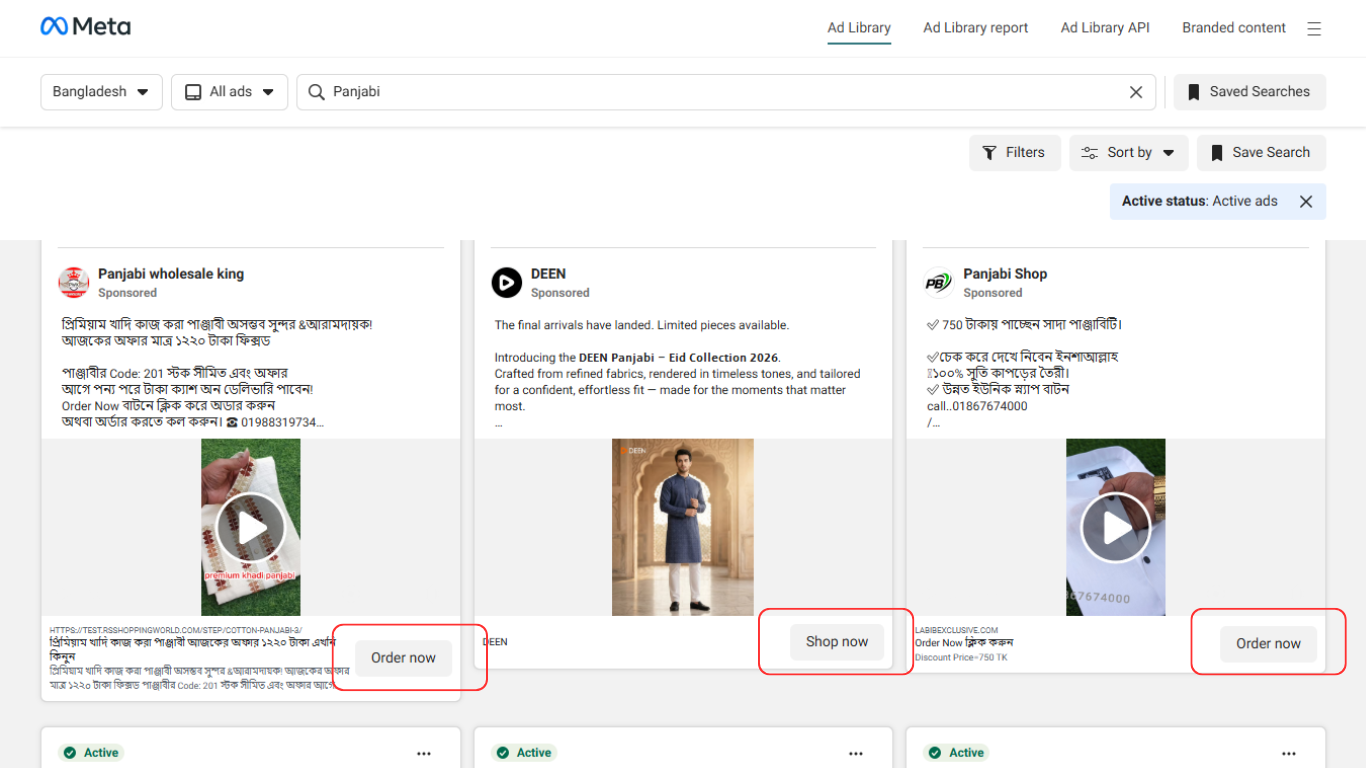Click Shop now on the DEEN ad
Image resolution: width=1366 pixels, height=768 pixels.
click(837, 642)
